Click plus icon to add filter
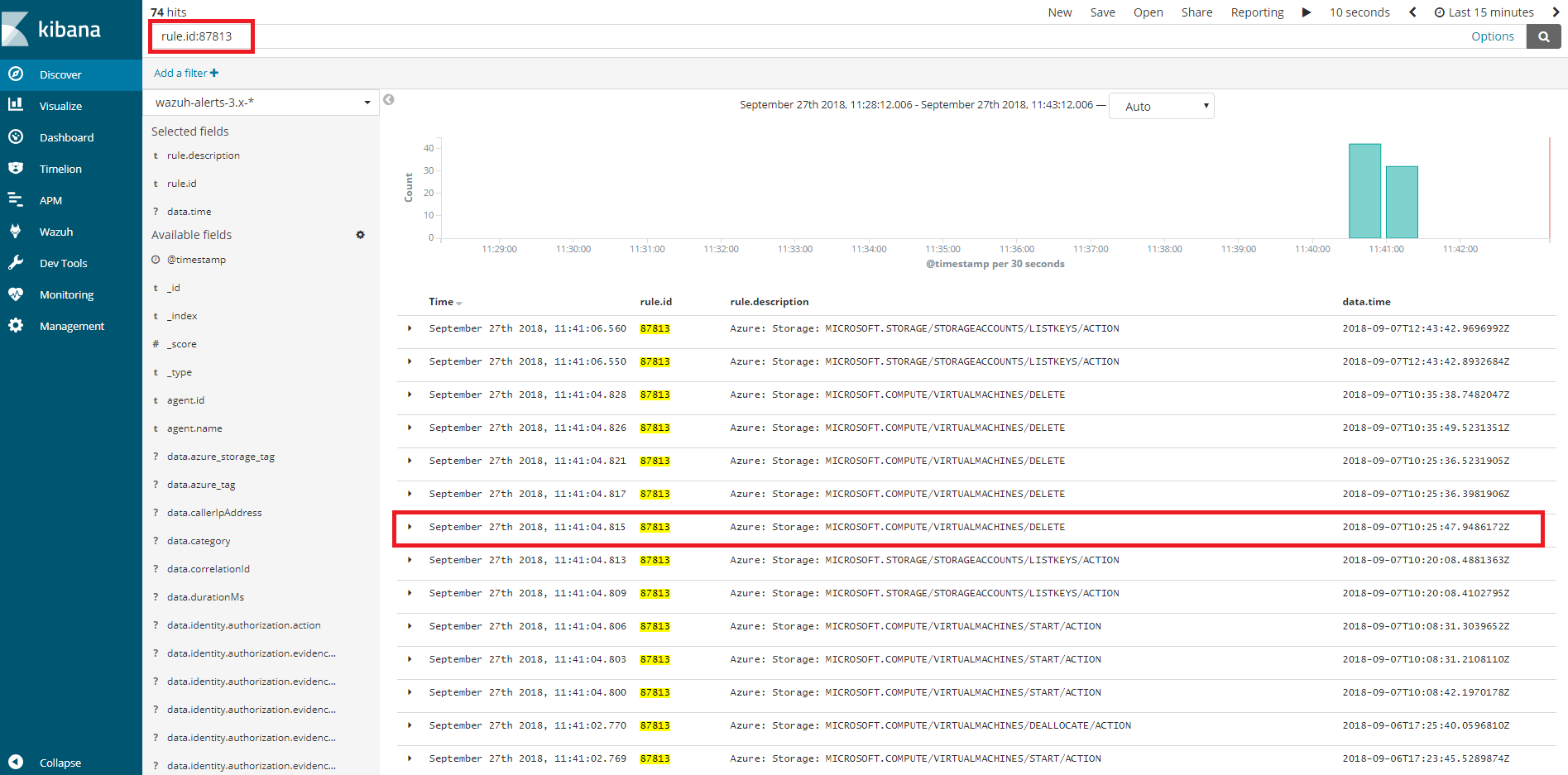Viewport: 1568px width, 775px height. pos(214,73)
